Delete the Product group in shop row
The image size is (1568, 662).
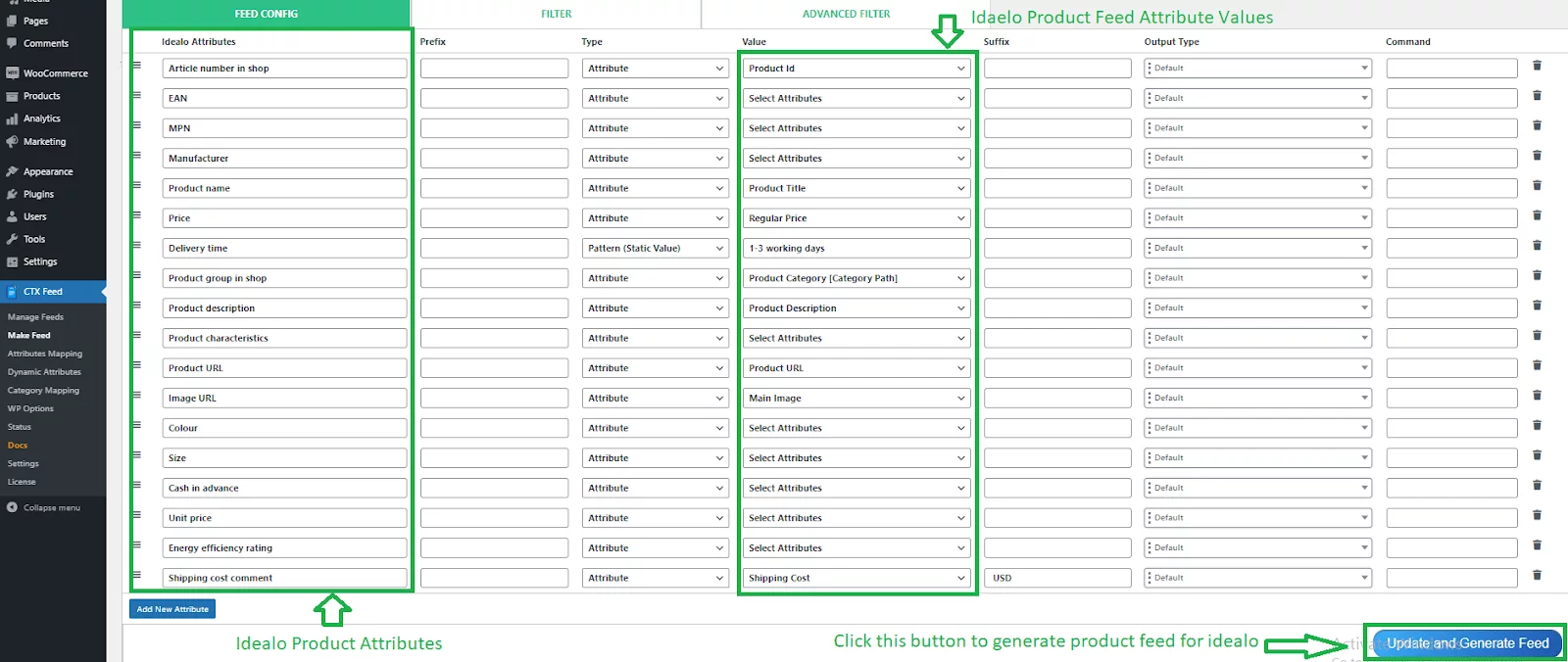1537,275
